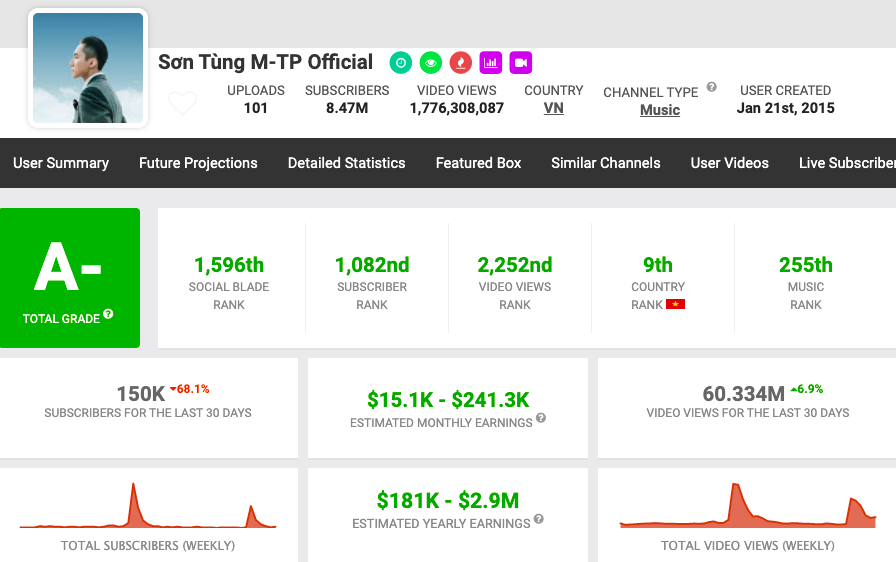Click the red 68.1% decrease indicator

tap(190, 389)
